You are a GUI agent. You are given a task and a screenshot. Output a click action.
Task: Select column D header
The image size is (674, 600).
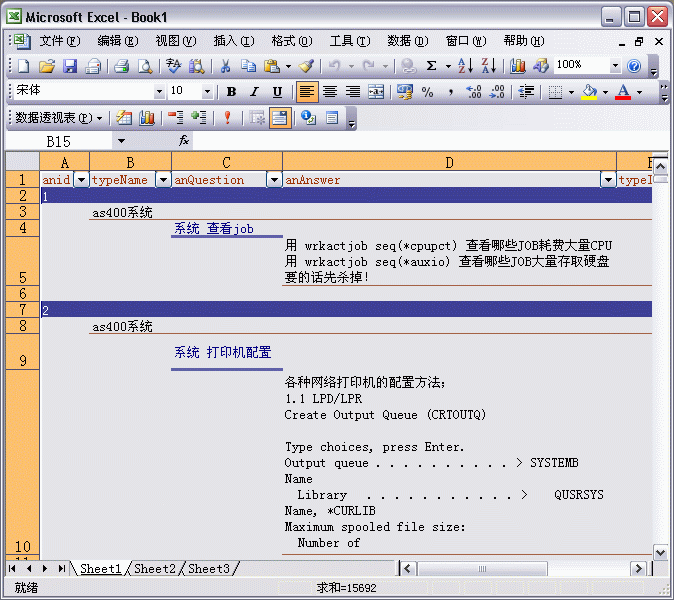[x=449, y=162]
